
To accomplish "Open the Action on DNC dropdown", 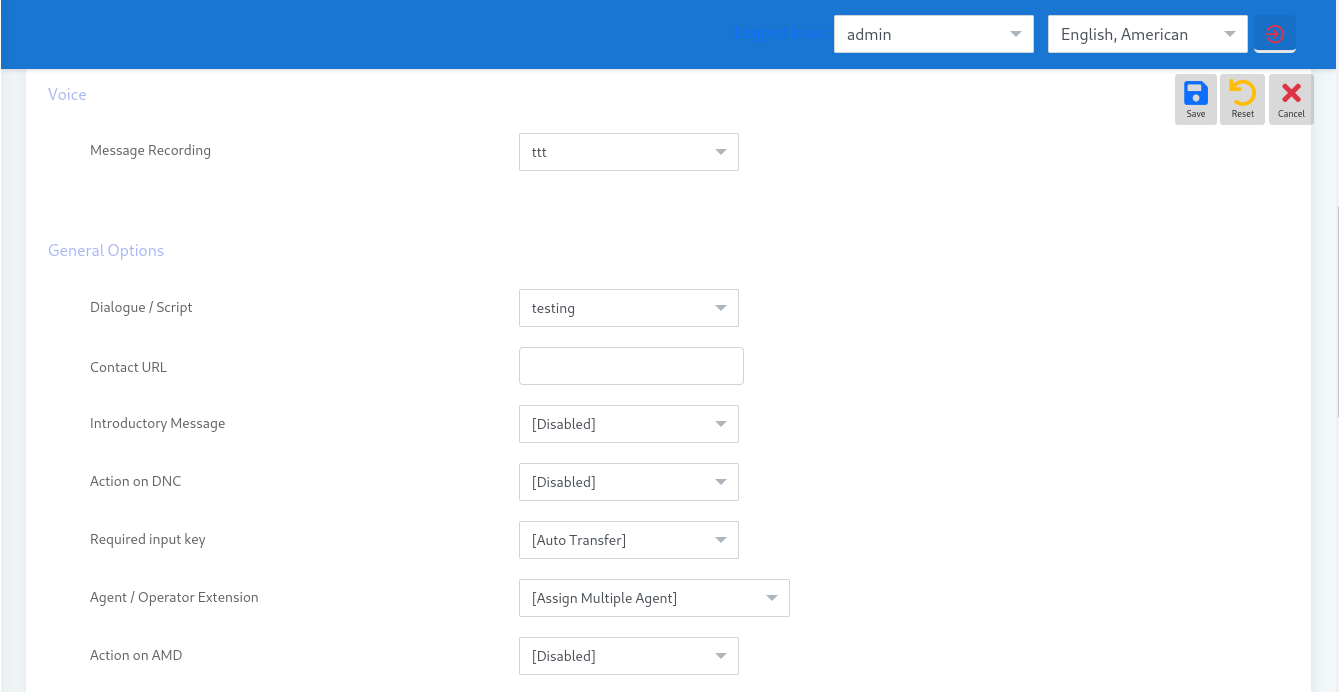I will (x=628, y=482).
